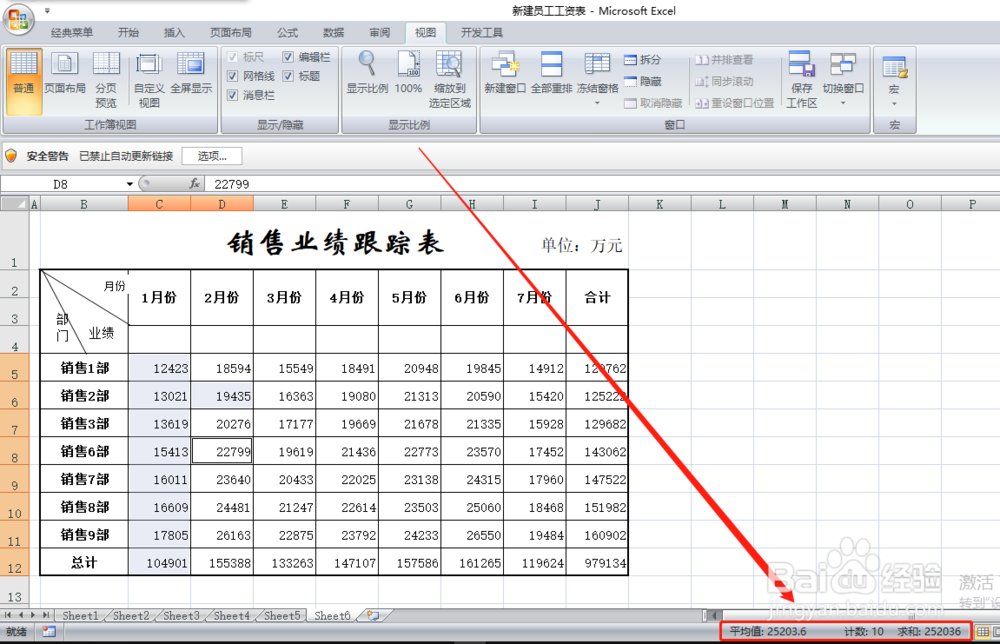
Task: Open the Name Box dropdown arrow
Action: (x=132, y=184)
